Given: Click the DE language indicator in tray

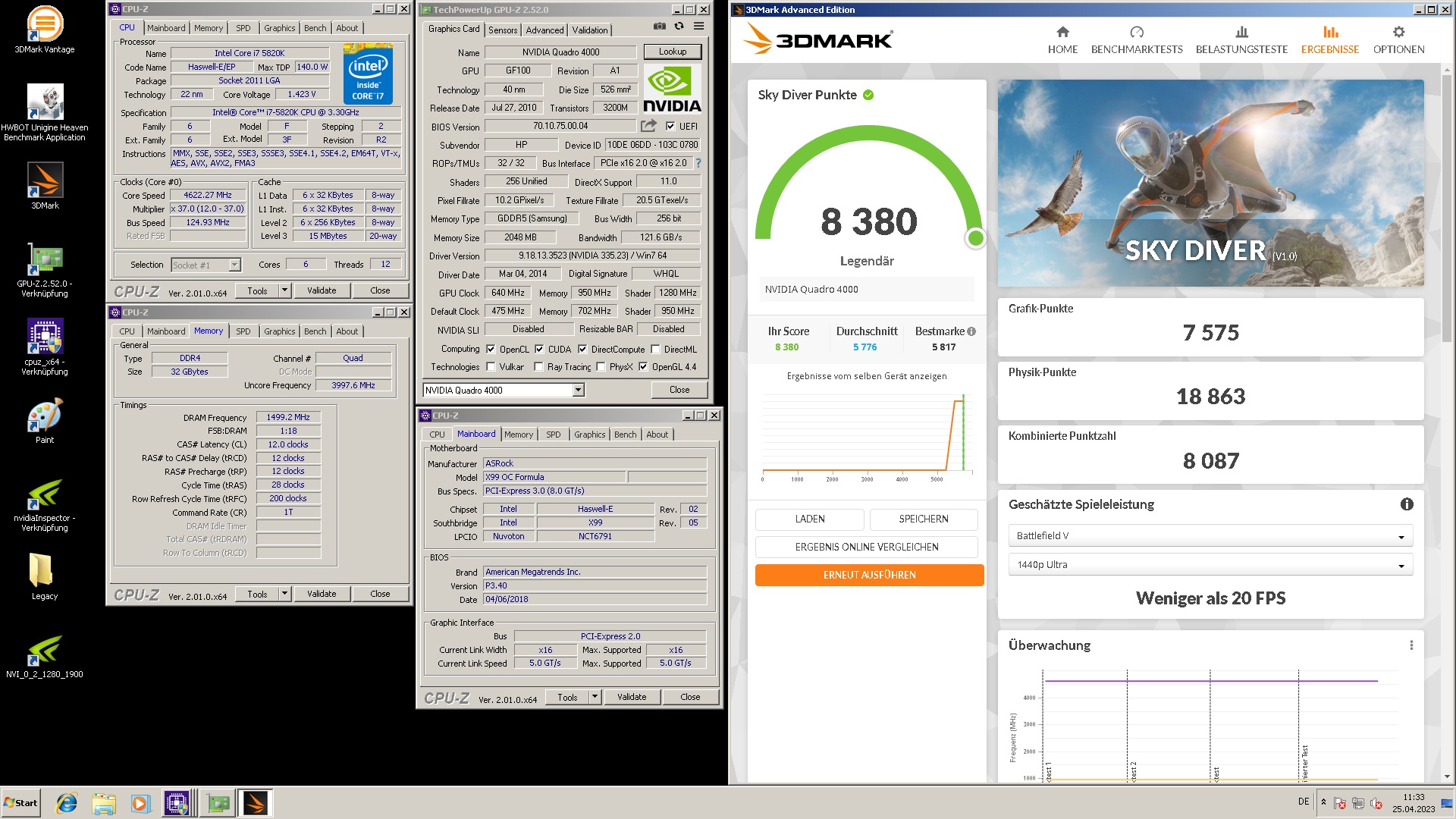Looking at the screenshot, I should point(1303,802).
